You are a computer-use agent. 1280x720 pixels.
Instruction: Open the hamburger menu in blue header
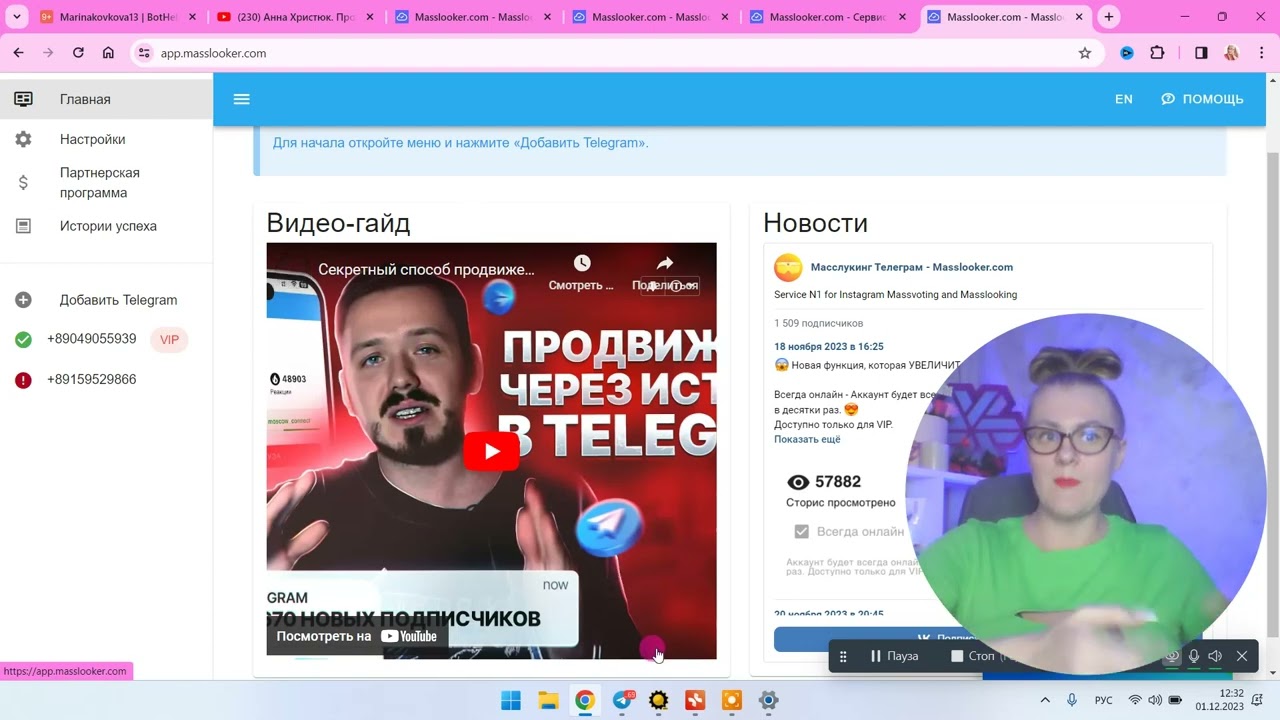(241, 99)
